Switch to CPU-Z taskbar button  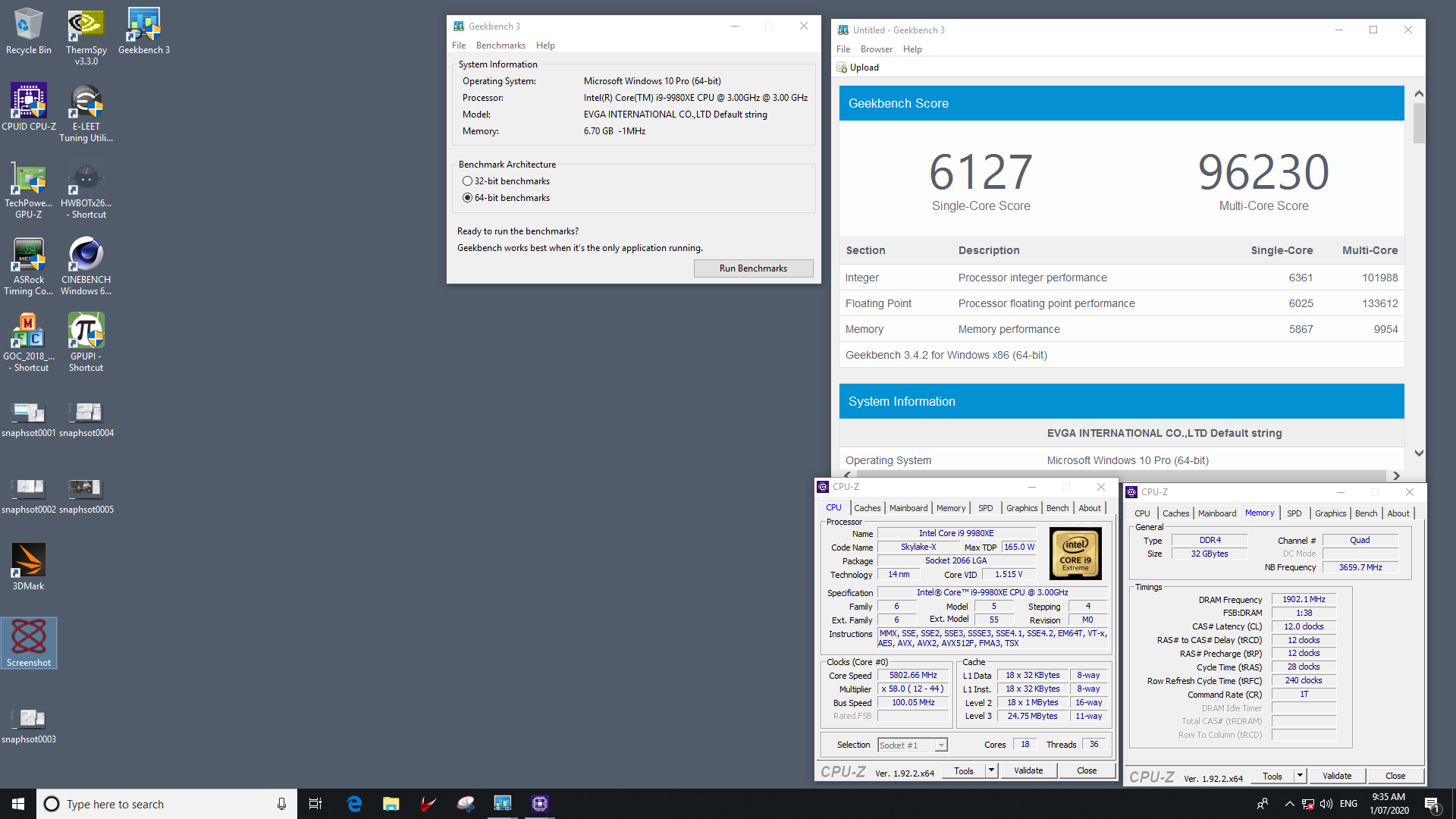(x=540, y=804)
